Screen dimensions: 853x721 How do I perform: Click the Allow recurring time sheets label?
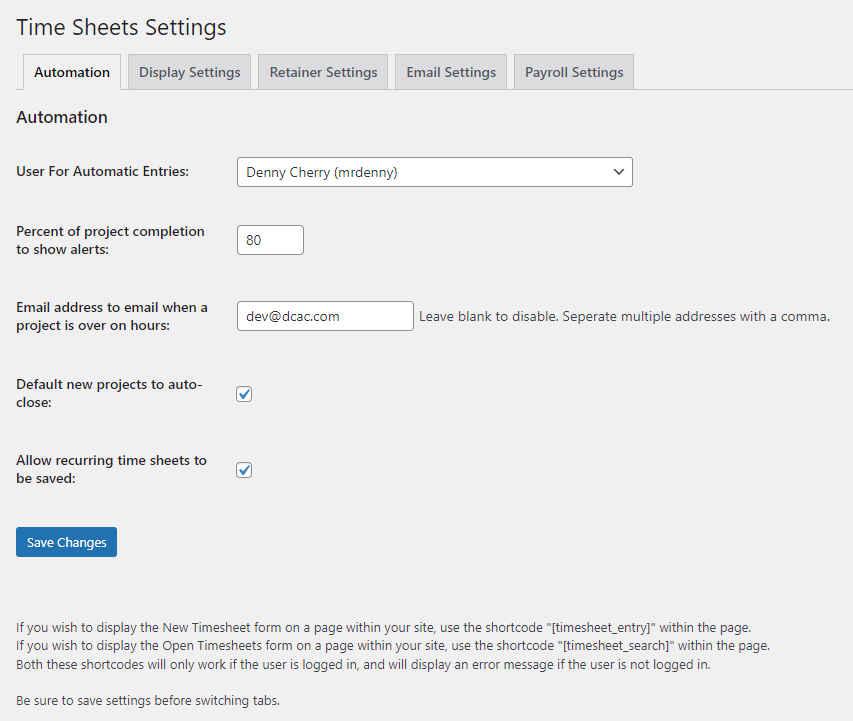point(112,469)
